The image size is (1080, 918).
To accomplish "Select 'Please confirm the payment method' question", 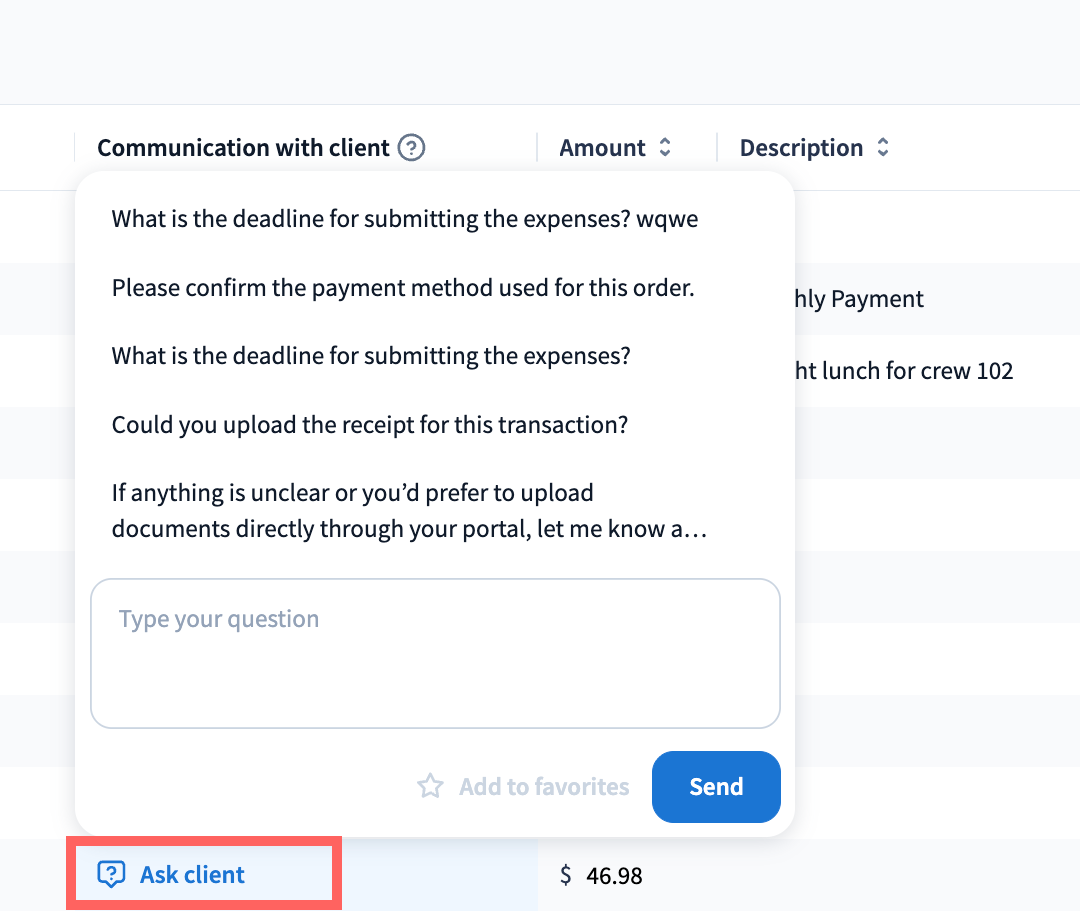I will click(403, 288).
